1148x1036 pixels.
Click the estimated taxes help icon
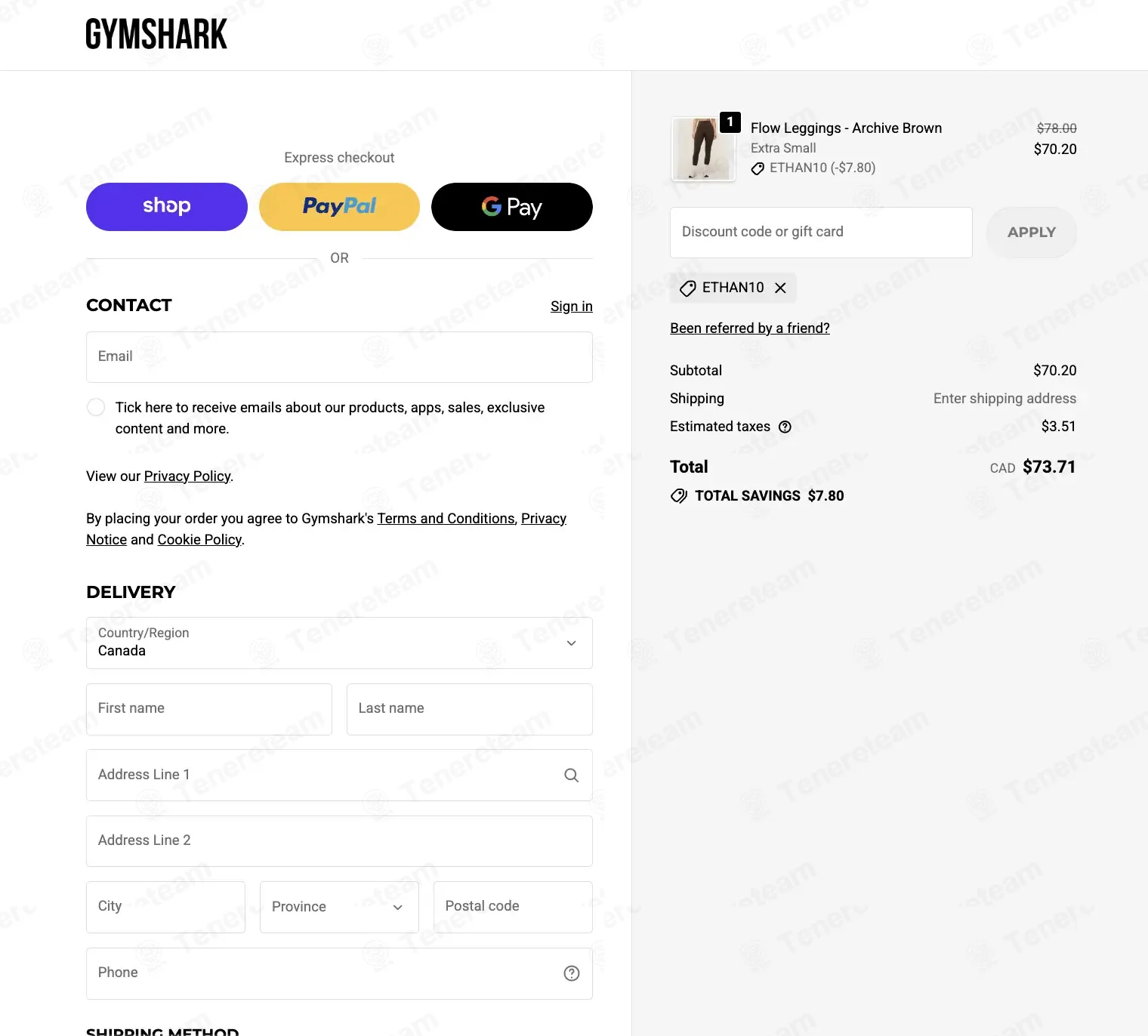pos(785,427)
